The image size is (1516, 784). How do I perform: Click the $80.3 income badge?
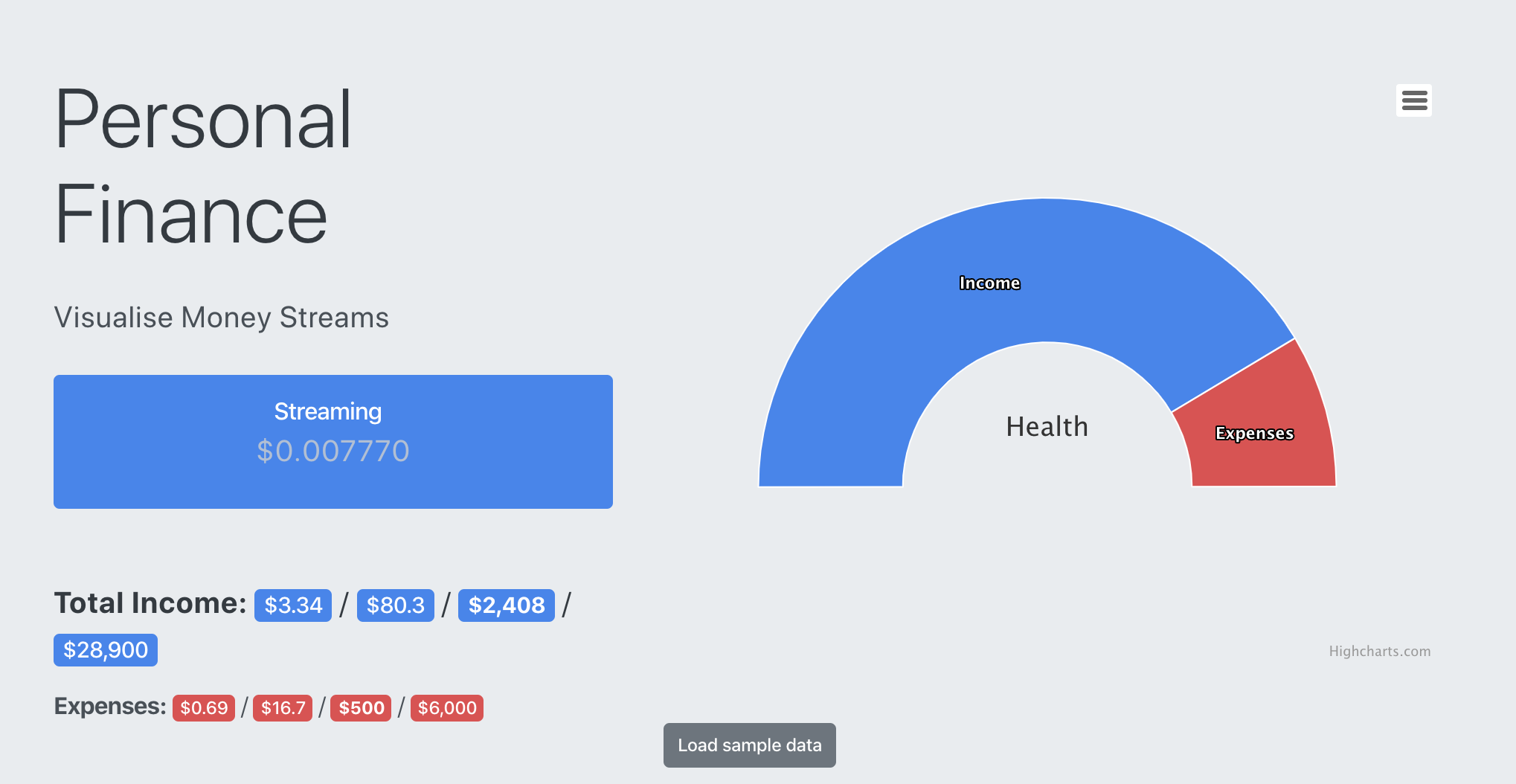tap(396, 605)
